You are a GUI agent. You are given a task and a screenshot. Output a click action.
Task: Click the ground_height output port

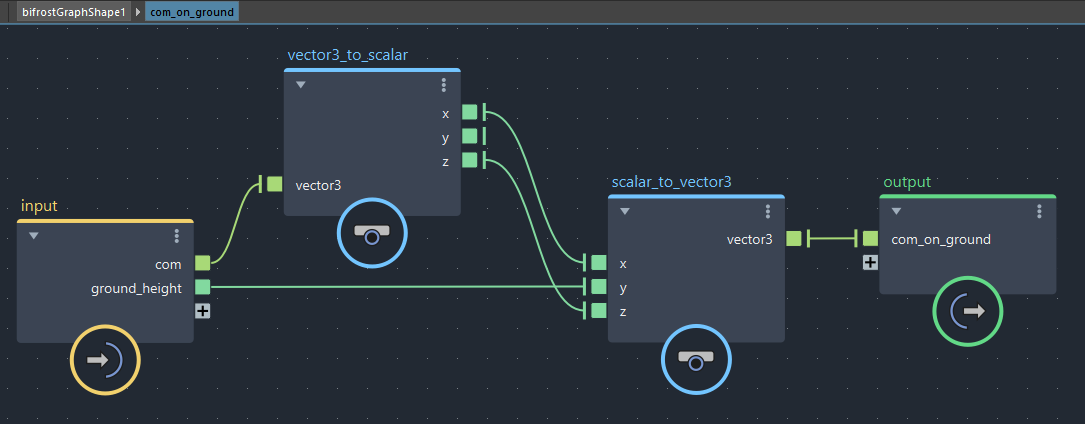(203, 288)
